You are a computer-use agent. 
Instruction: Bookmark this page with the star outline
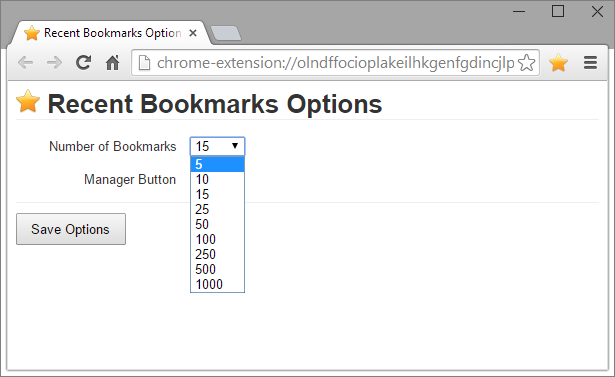tap(526, 63)
